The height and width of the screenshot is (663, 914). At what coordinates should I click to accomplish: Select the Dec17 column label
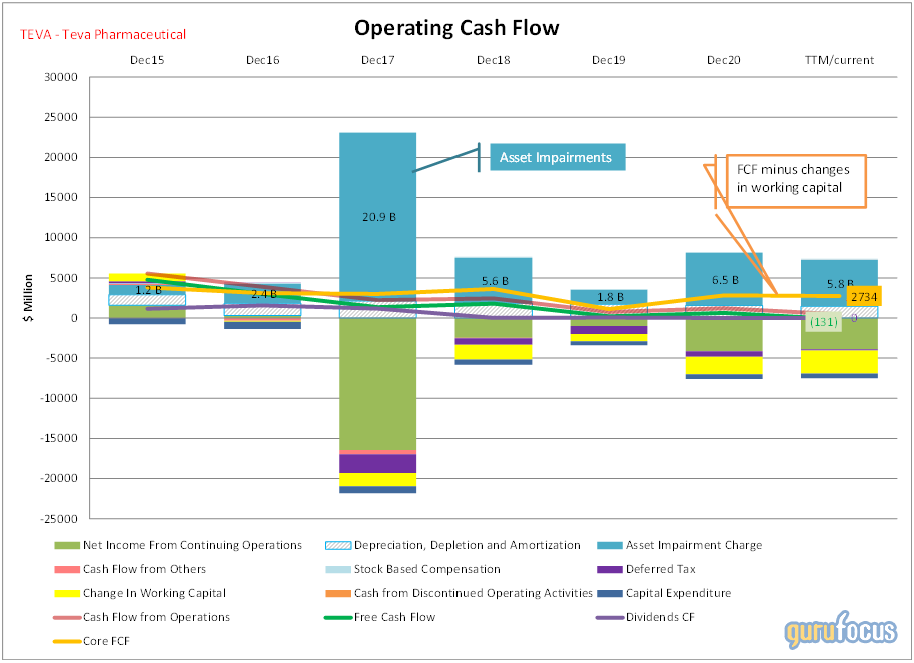[378, 60]
